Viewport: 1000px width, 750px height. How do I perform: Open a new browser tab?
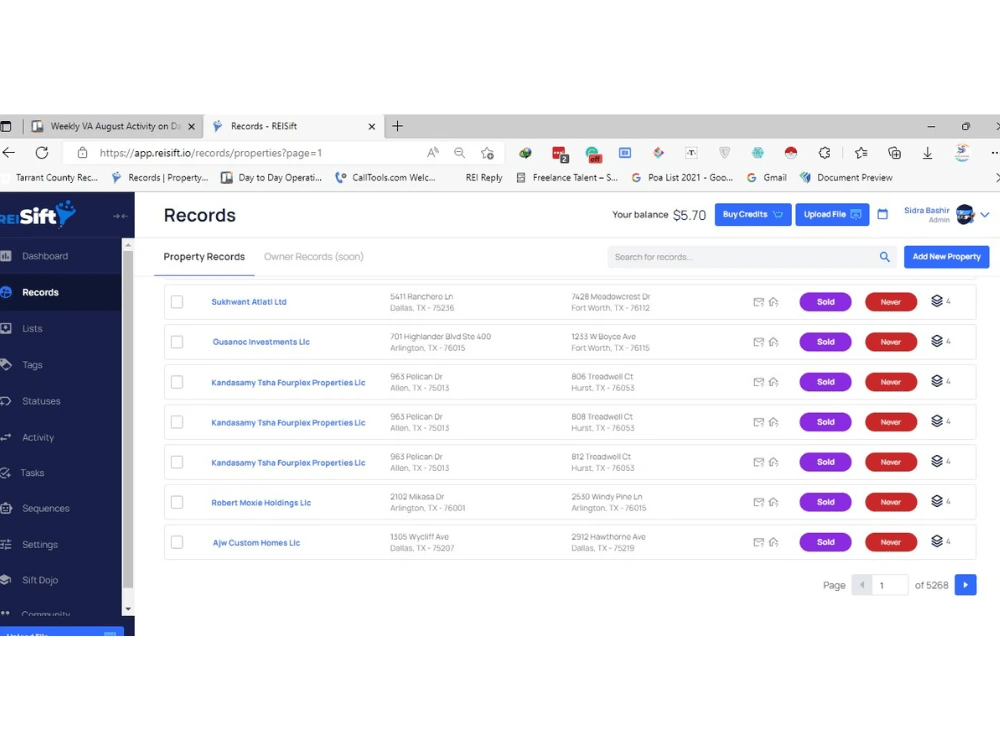[397, 126]
